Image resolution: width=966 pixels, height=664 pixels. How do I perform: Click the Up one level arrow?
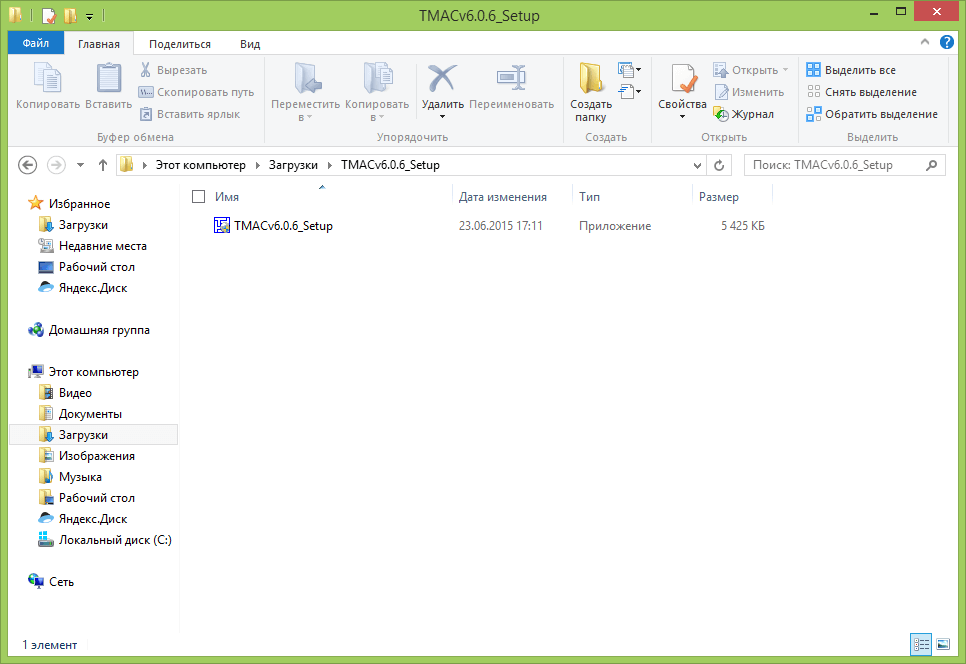(103, 165)
